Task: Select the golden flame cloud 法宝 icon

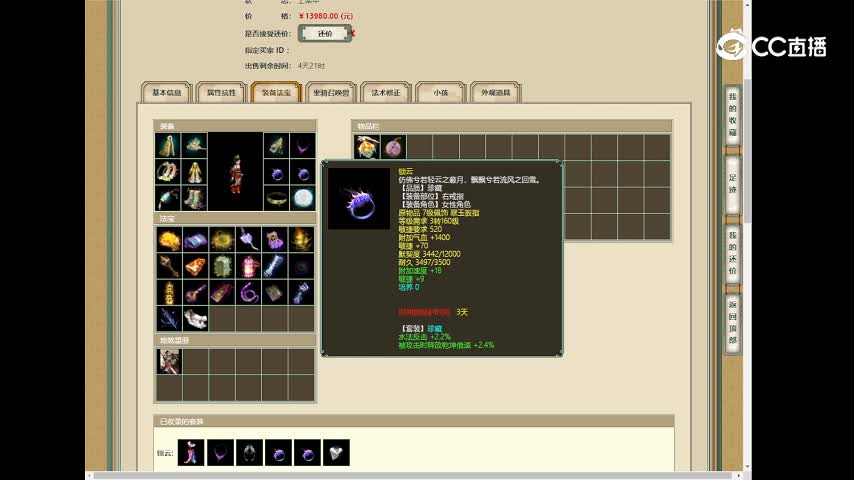Action: click(169, 239)
